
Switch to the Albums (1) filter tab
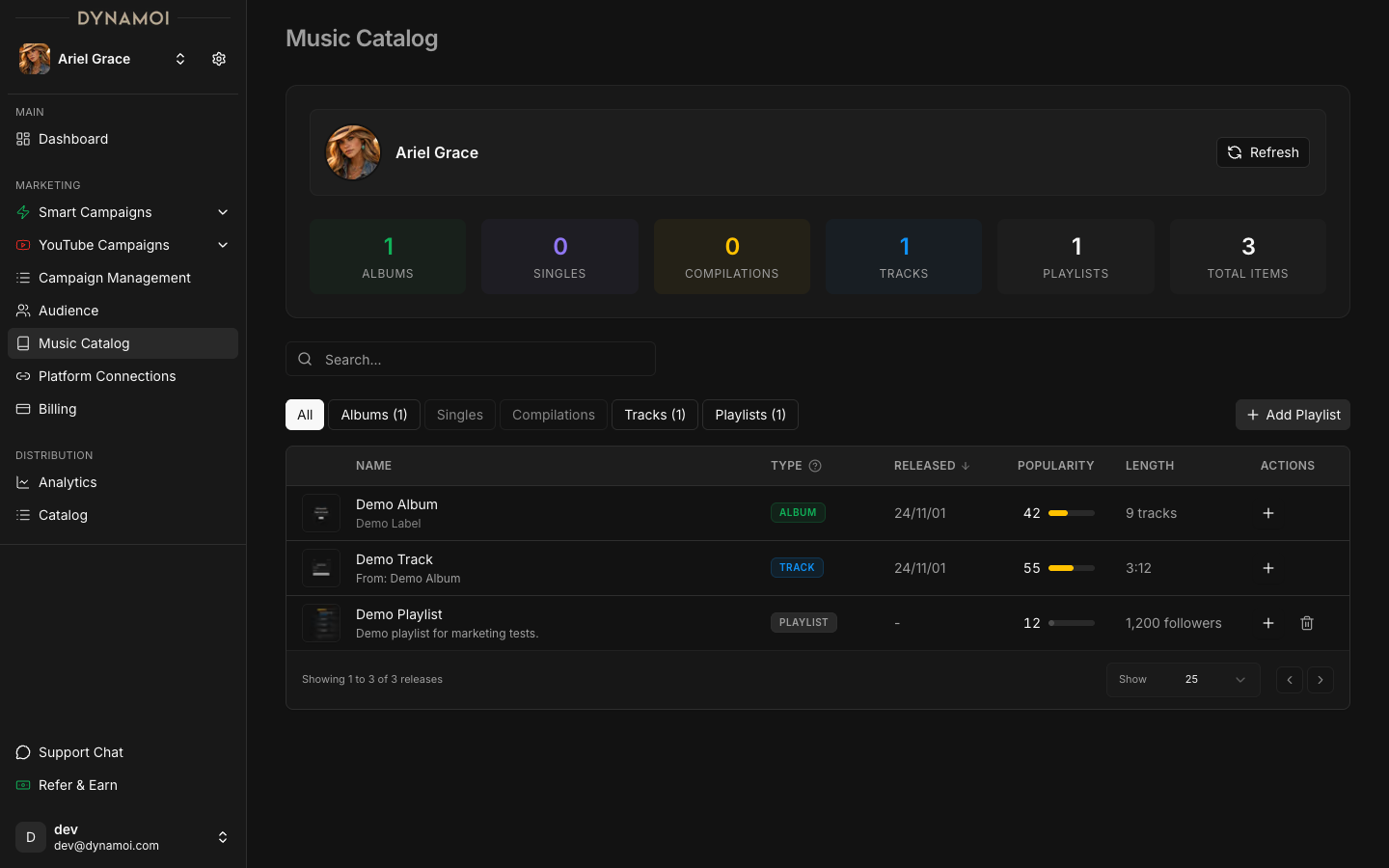(x=374, y=415)
